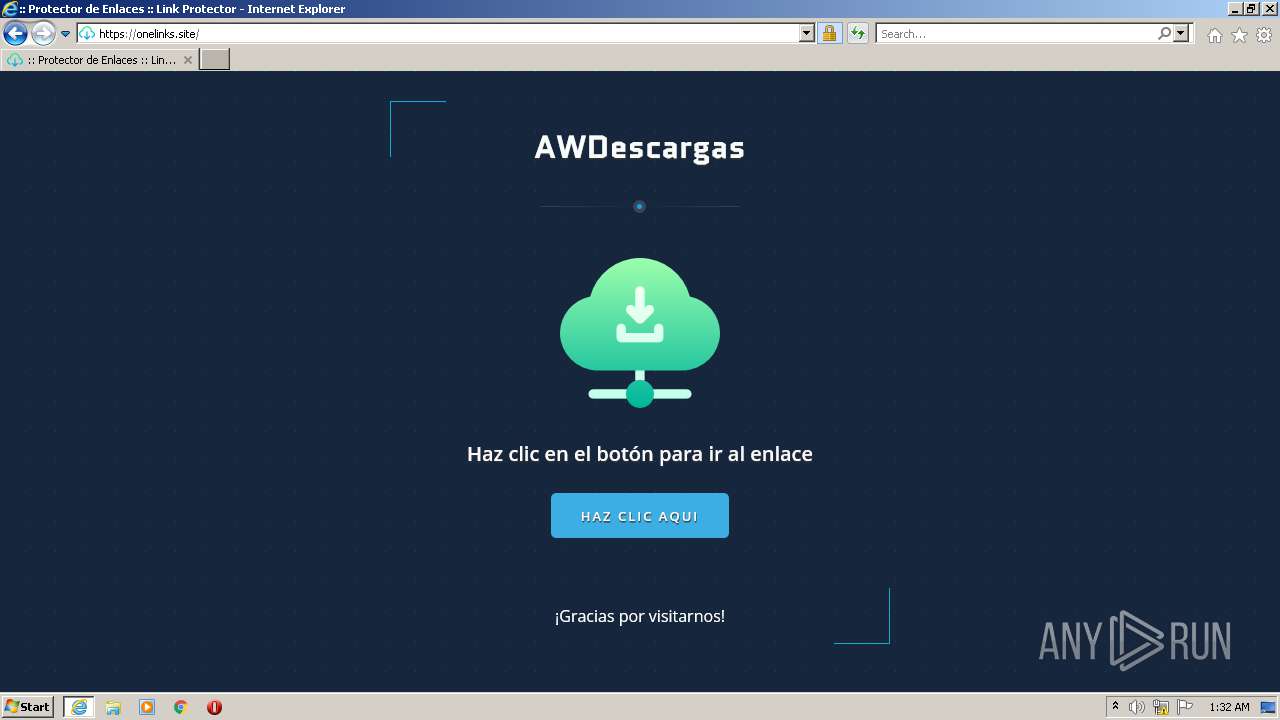Viewport: 1280px width, 720px height.
Task: Click the Show Desktop button
Action: click(x=1269, y=707)
